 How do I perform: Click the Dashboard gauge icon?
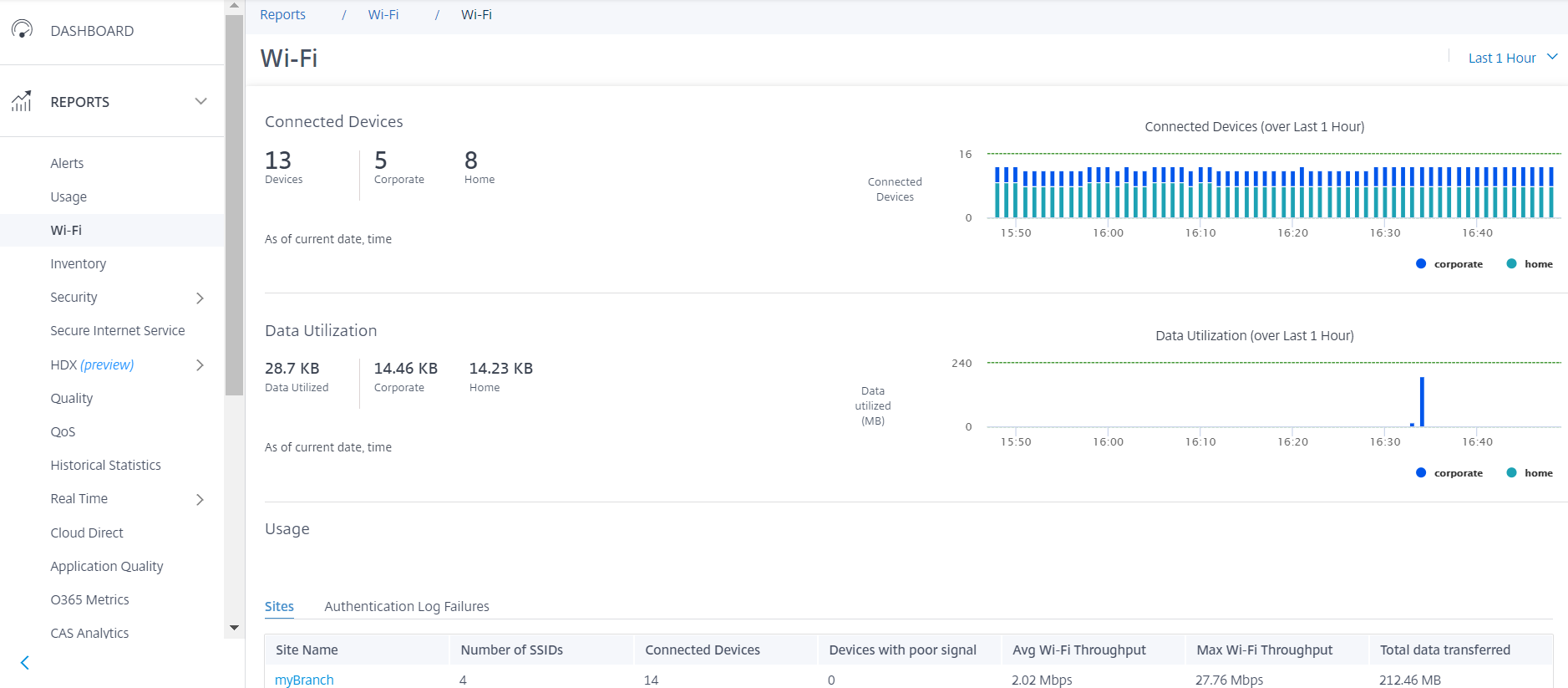22,30
